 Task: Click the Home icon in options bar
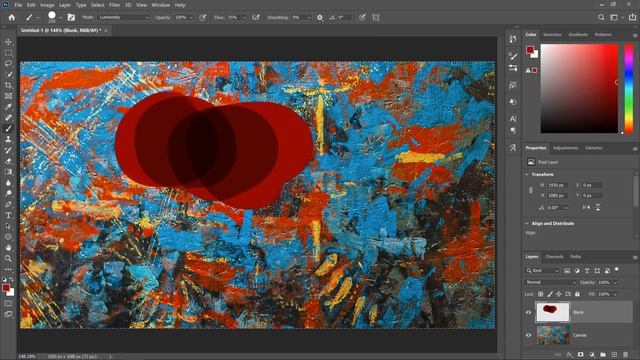tap(11, 18)
